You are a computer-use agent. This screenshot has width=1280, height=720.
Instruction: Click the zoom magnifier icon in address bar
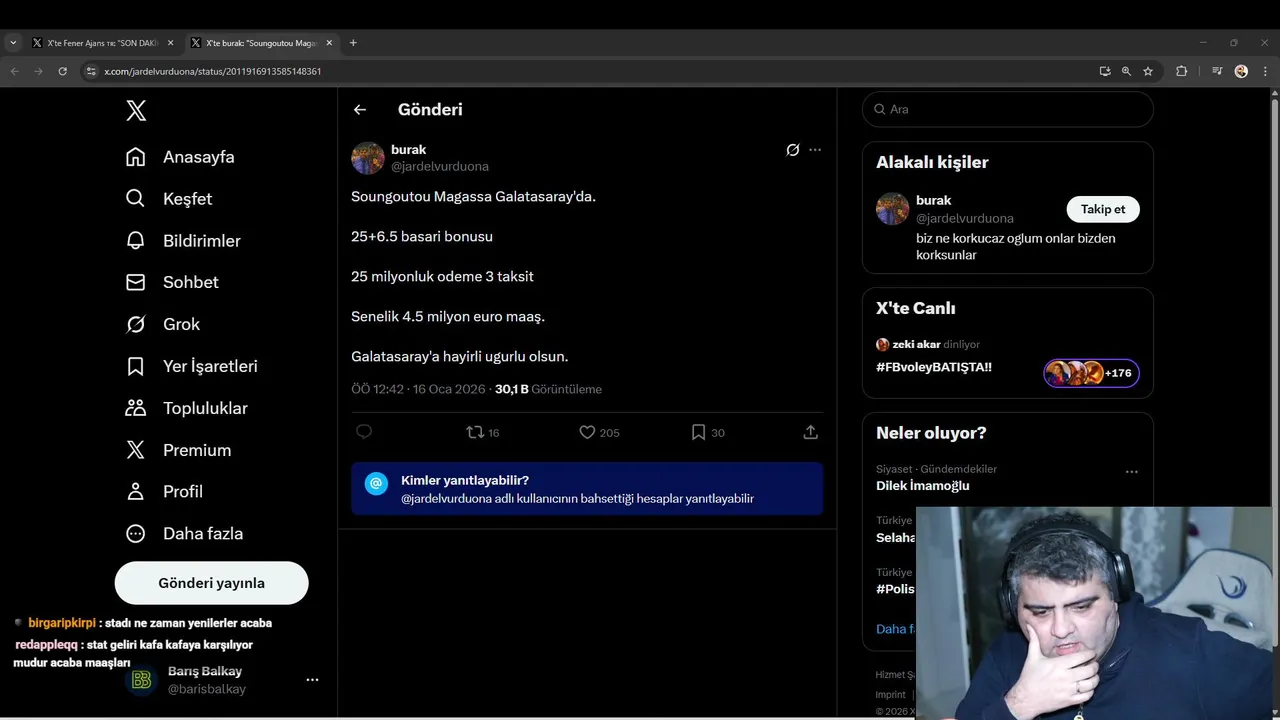(x=1126, y=71)
